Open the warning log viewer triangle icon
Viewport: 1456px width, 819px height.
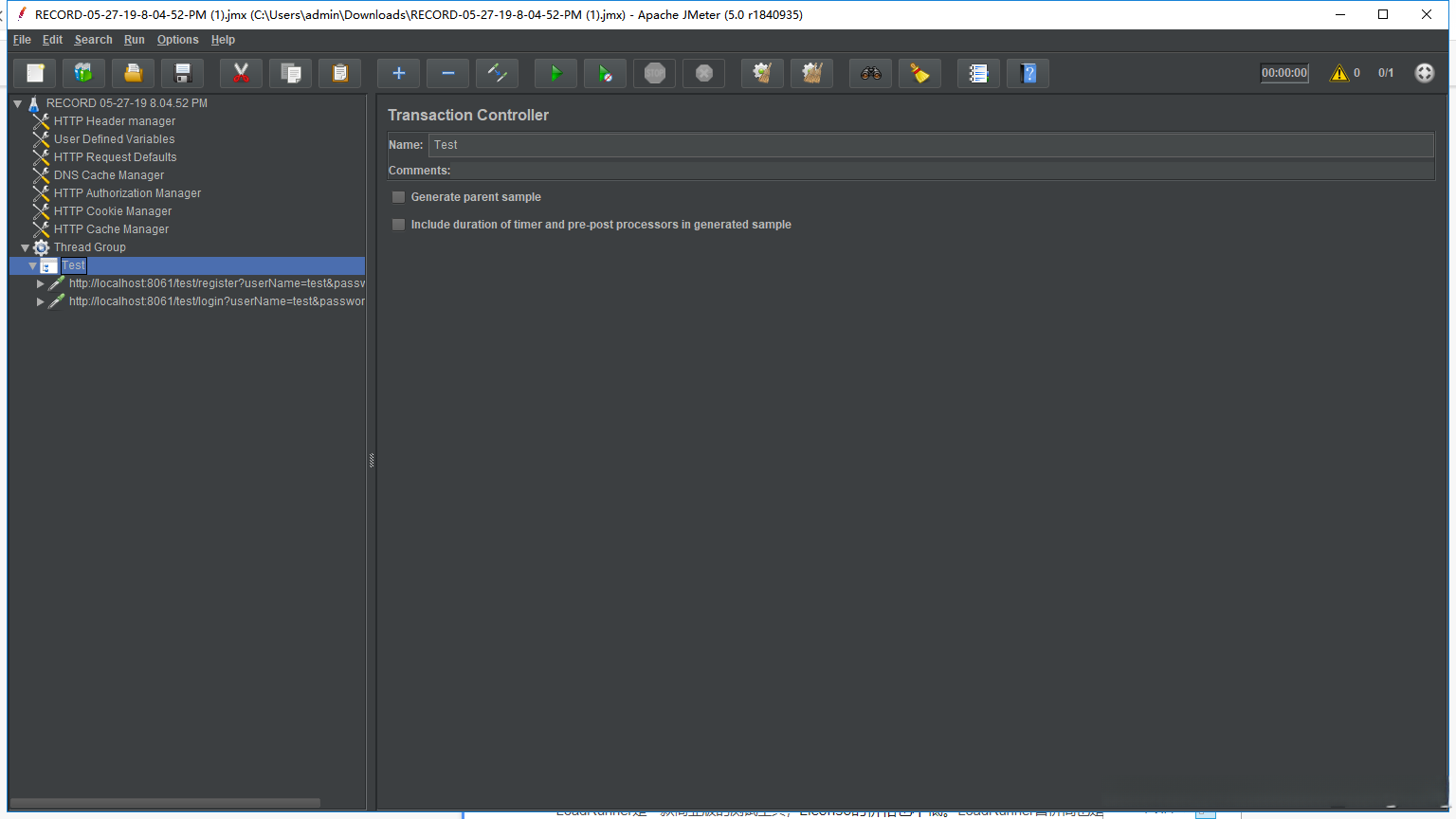pos(1339,73)
